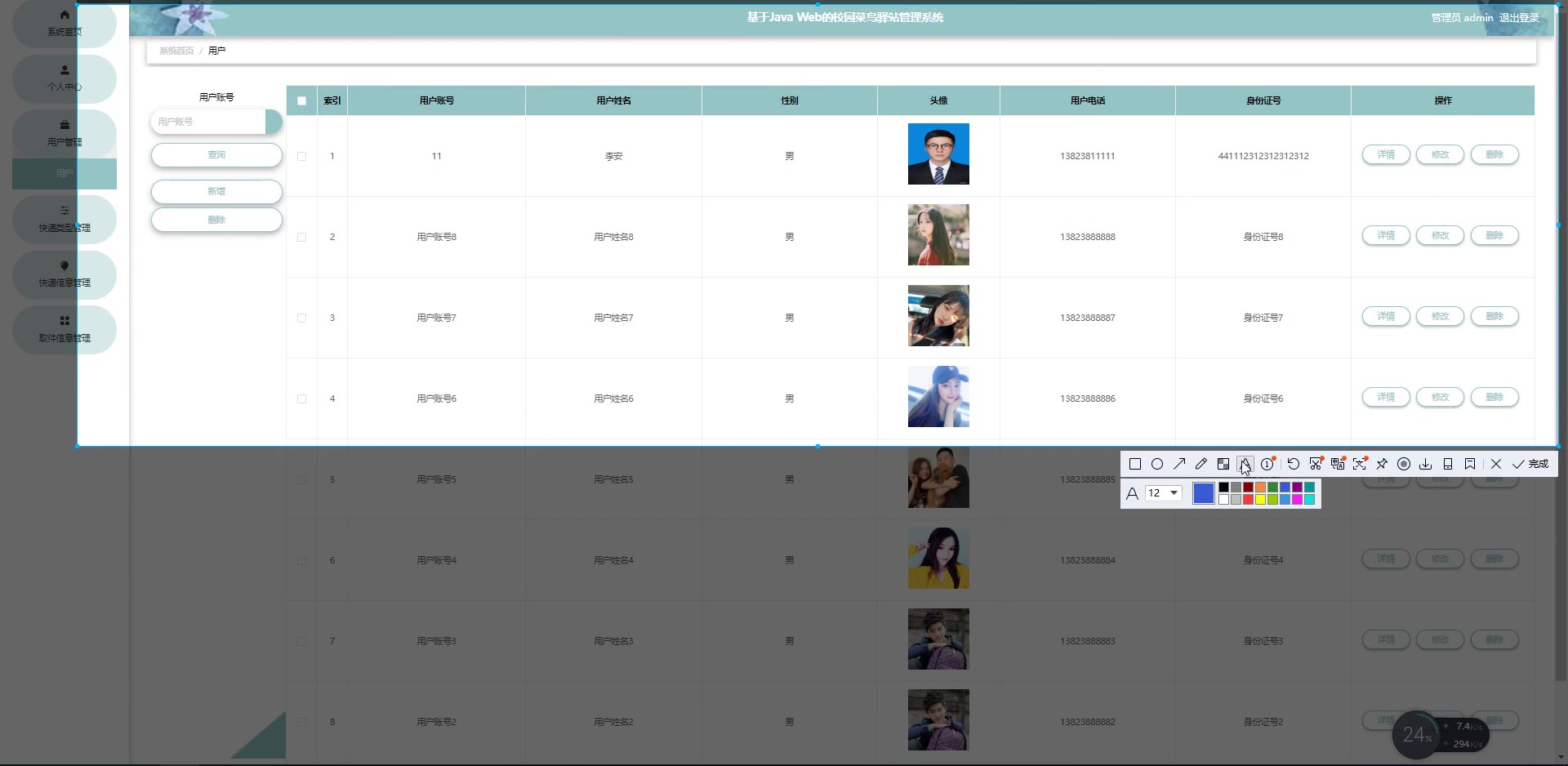Click the text recognition OCR icon
The width and height of the screenshot is (1568, 766).
click(x=1360, y=464)
